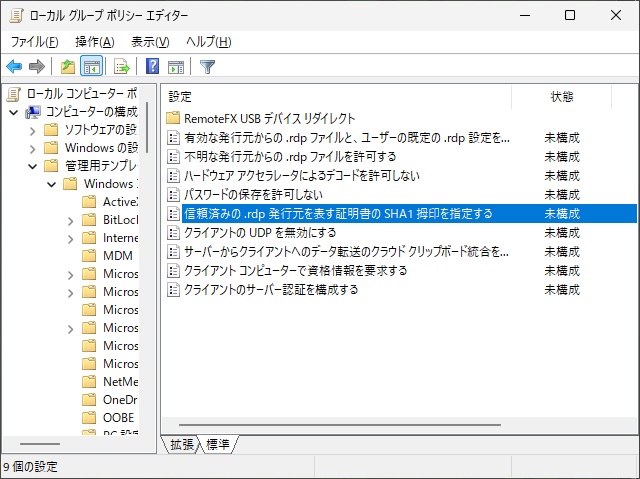The image size is (640, 479).
Task: Click the Forward arrow toolbar icon
Action: point(37,67)
